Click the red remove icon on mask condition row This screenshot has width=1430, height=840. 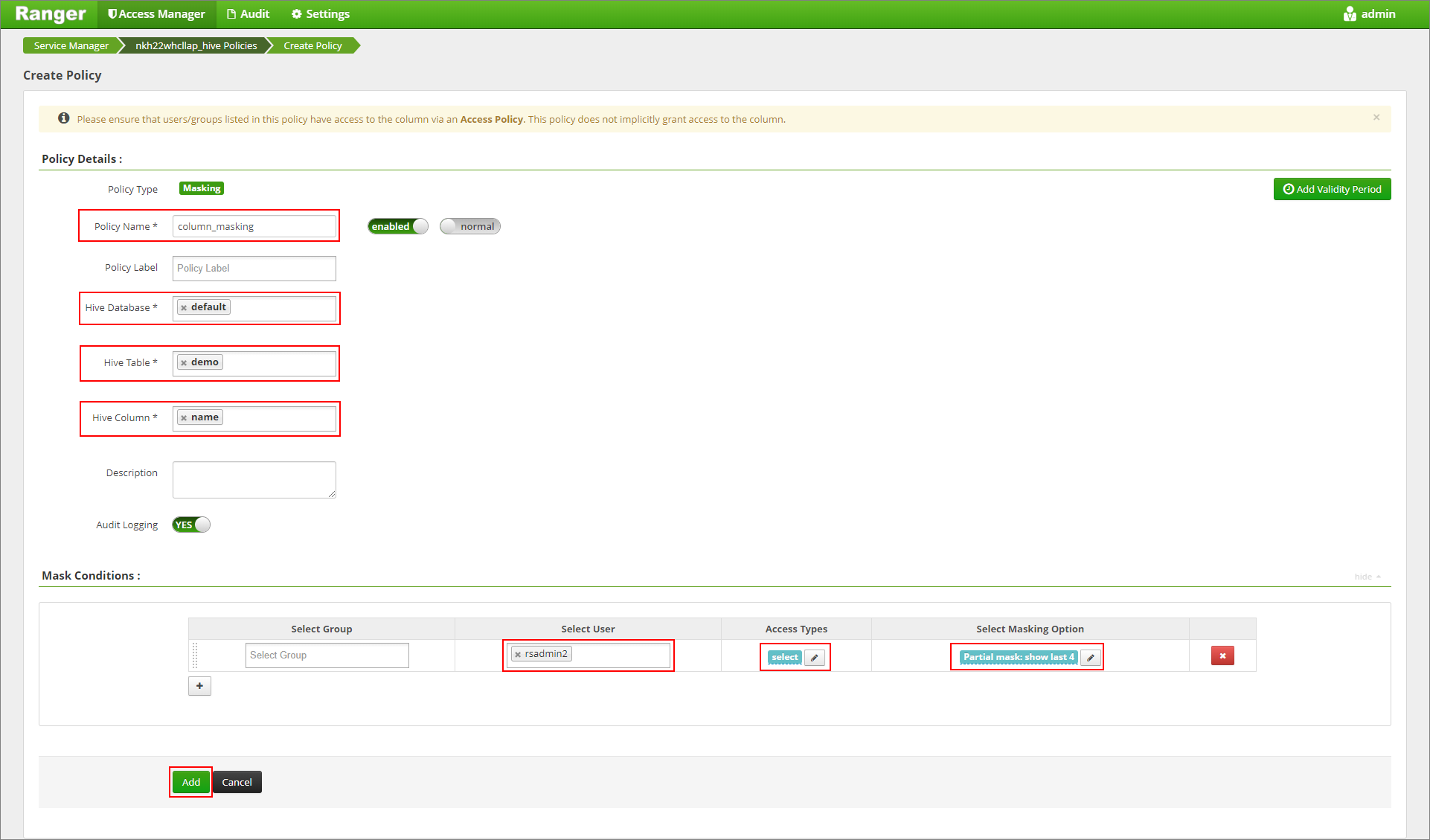(x=1223, y=656)
